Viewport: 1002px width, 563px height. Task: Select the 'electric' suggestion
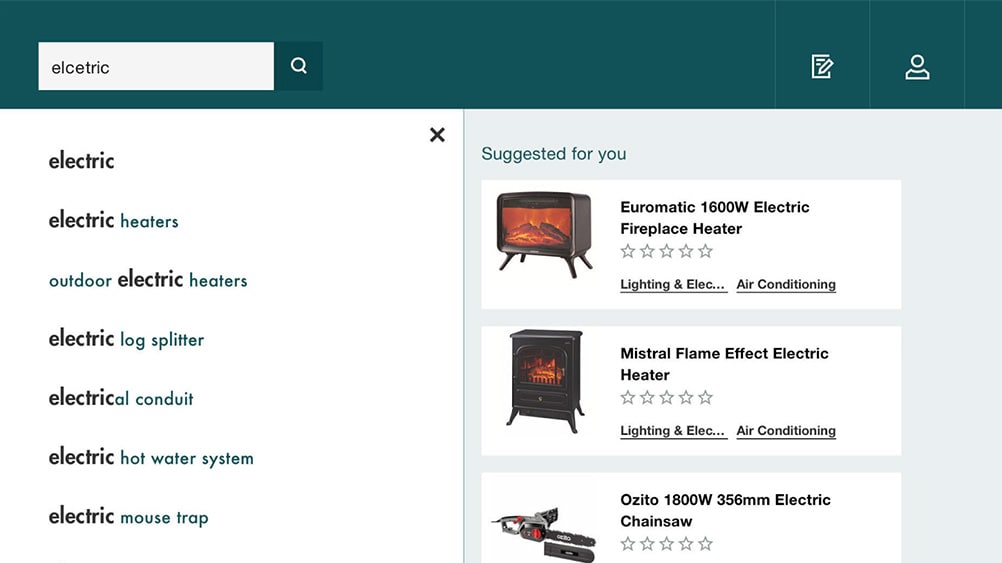pyautogui.click(x=82, y=161)
